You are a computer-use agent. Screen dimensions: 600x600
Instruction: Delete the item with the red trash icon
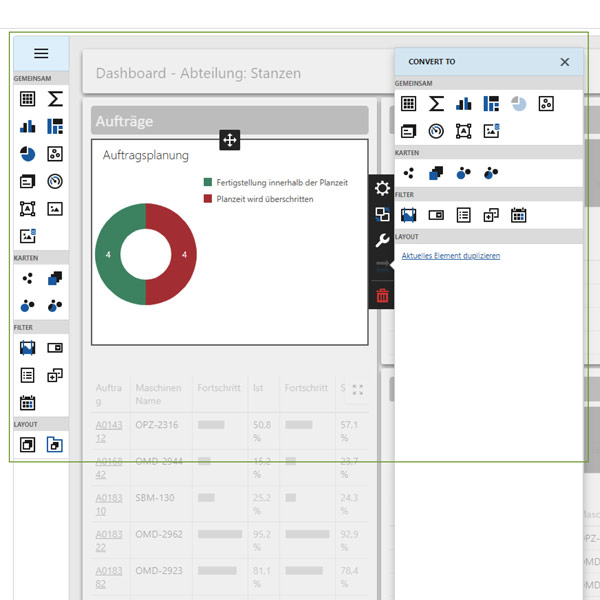382,295
